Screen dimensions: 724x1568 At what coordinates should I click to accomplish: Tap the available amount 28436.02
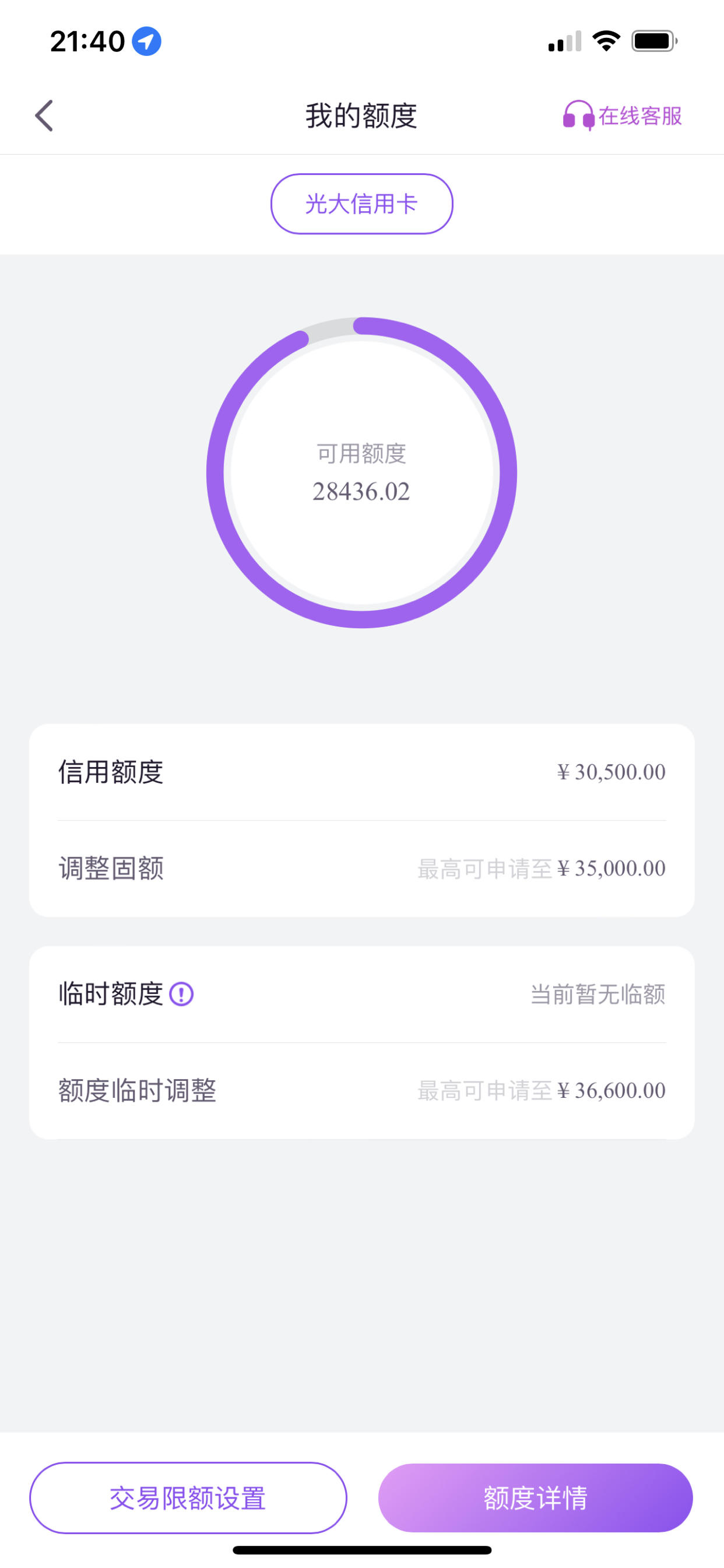click(361, 492)
